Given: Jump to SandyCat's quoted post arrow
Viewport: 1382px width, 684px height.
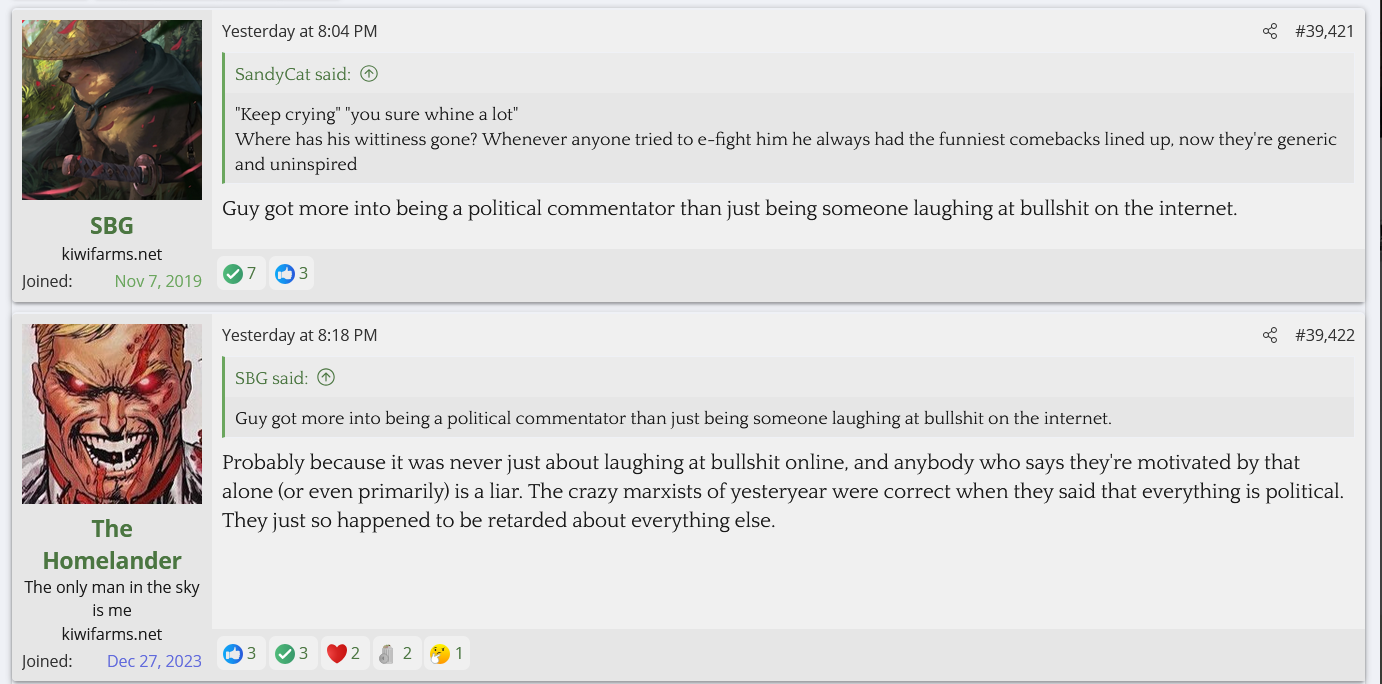Looking at the screenshot, I should (369, 74).
